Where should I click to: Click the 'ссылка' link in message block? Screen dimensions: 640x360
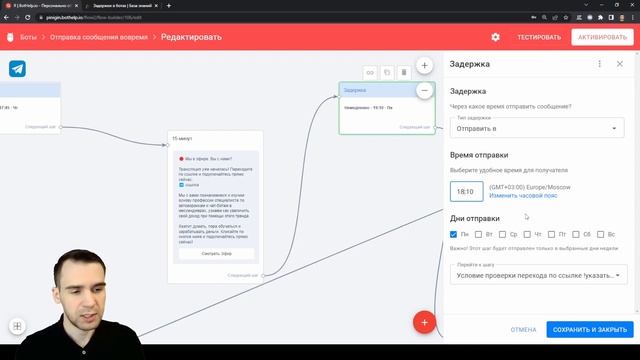click(x=192, y=185)
